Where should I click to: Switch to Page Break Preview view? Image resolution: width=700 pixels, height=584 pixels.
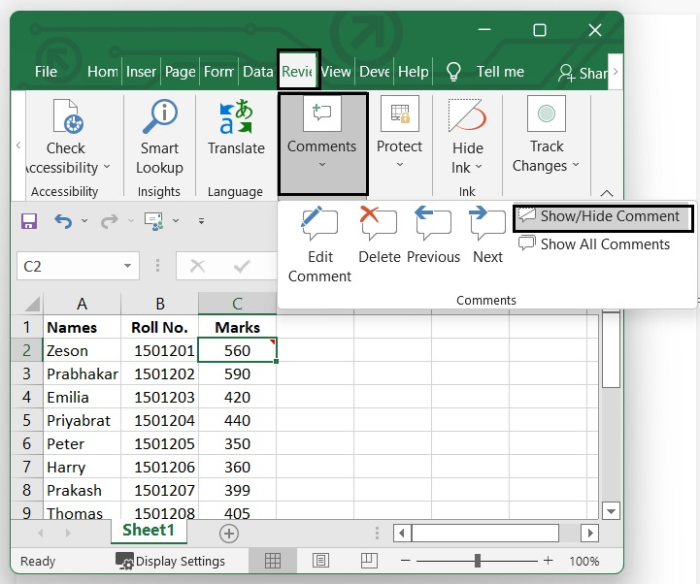369,561
